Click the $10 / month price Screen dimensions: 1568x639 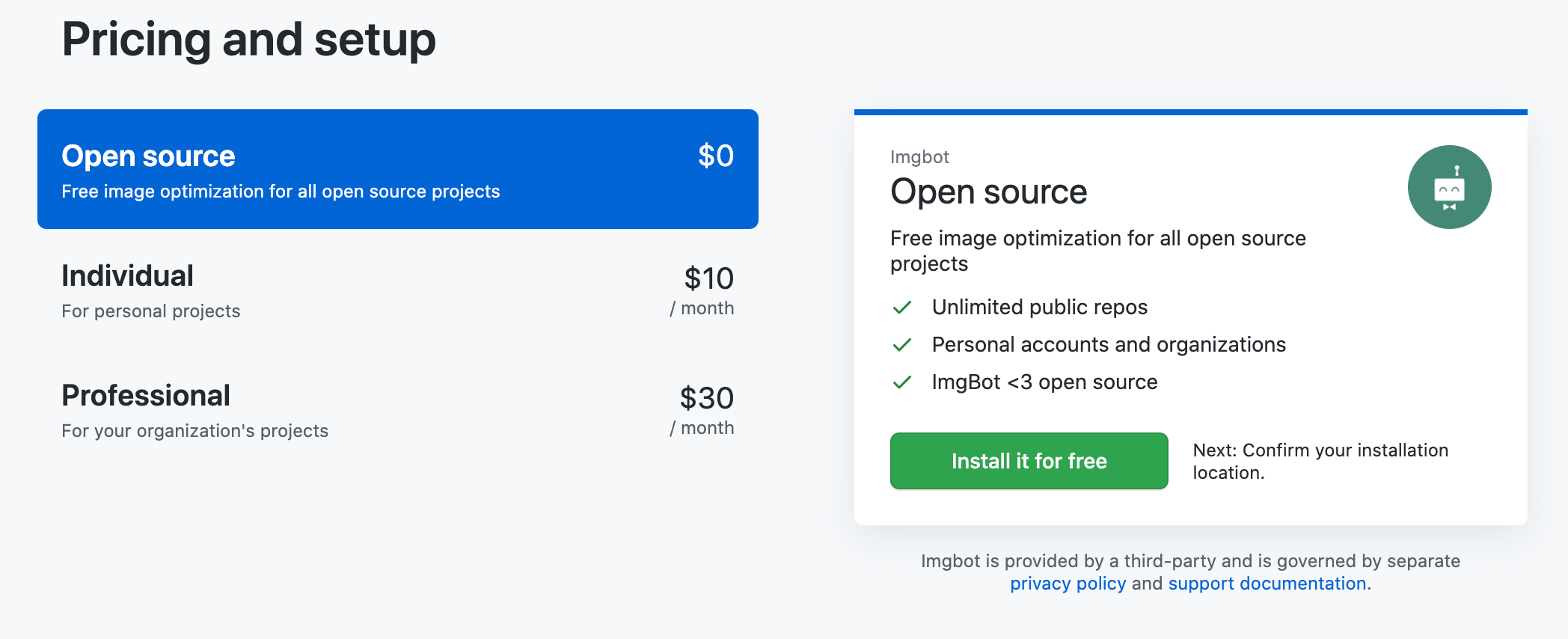(702, 291)
